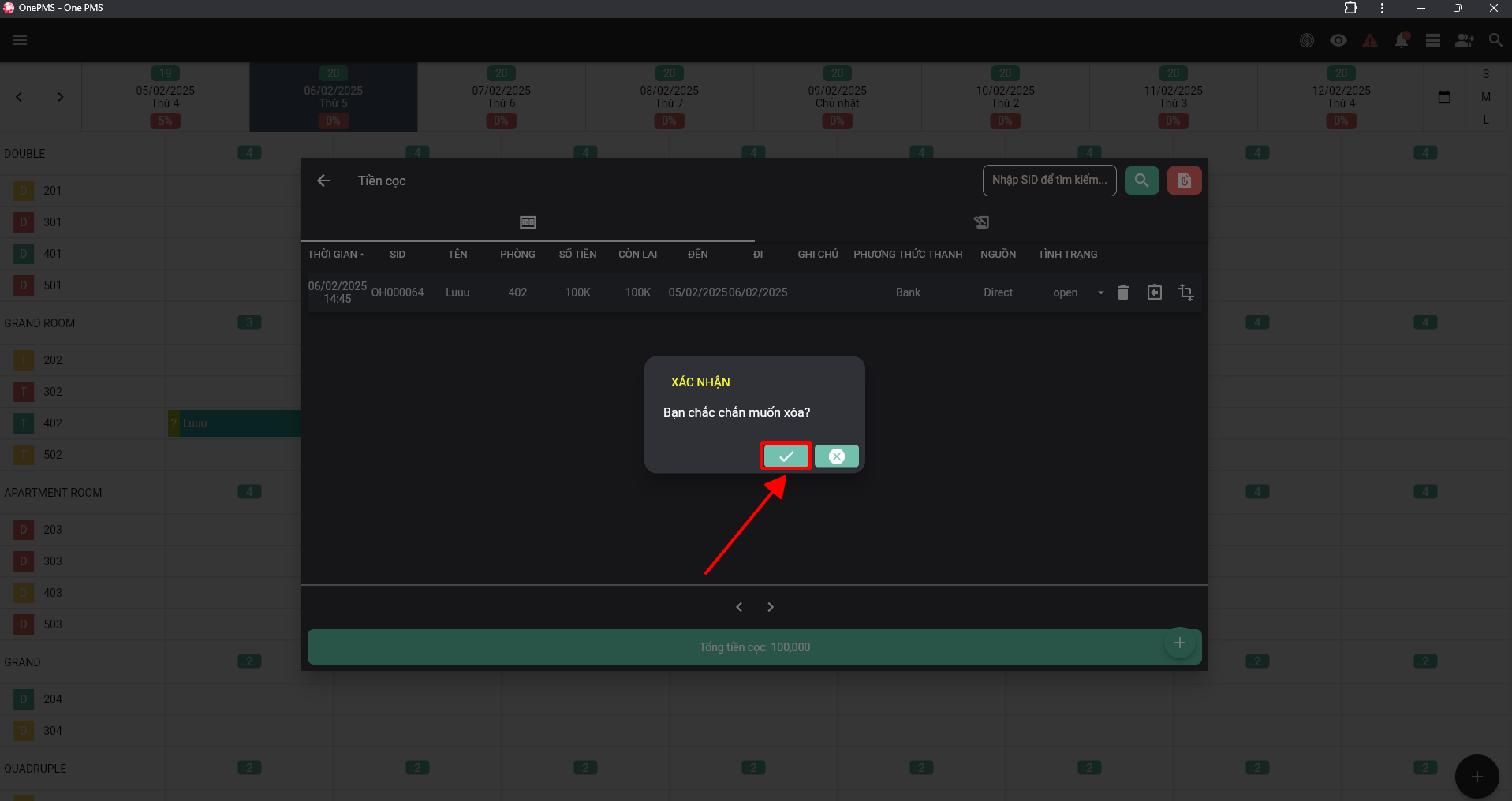
Task: Open the browser extensions puzzle icon
Action: [1350, 8]
